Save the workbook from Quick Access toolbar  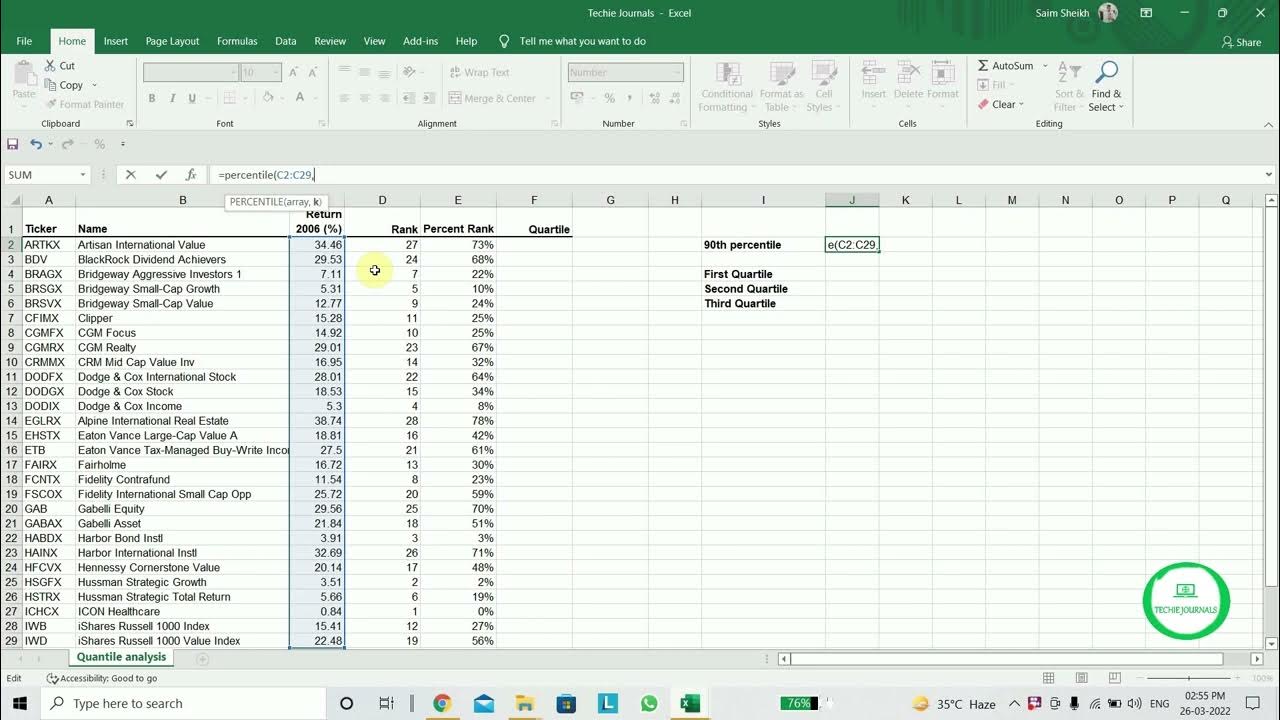13,144
